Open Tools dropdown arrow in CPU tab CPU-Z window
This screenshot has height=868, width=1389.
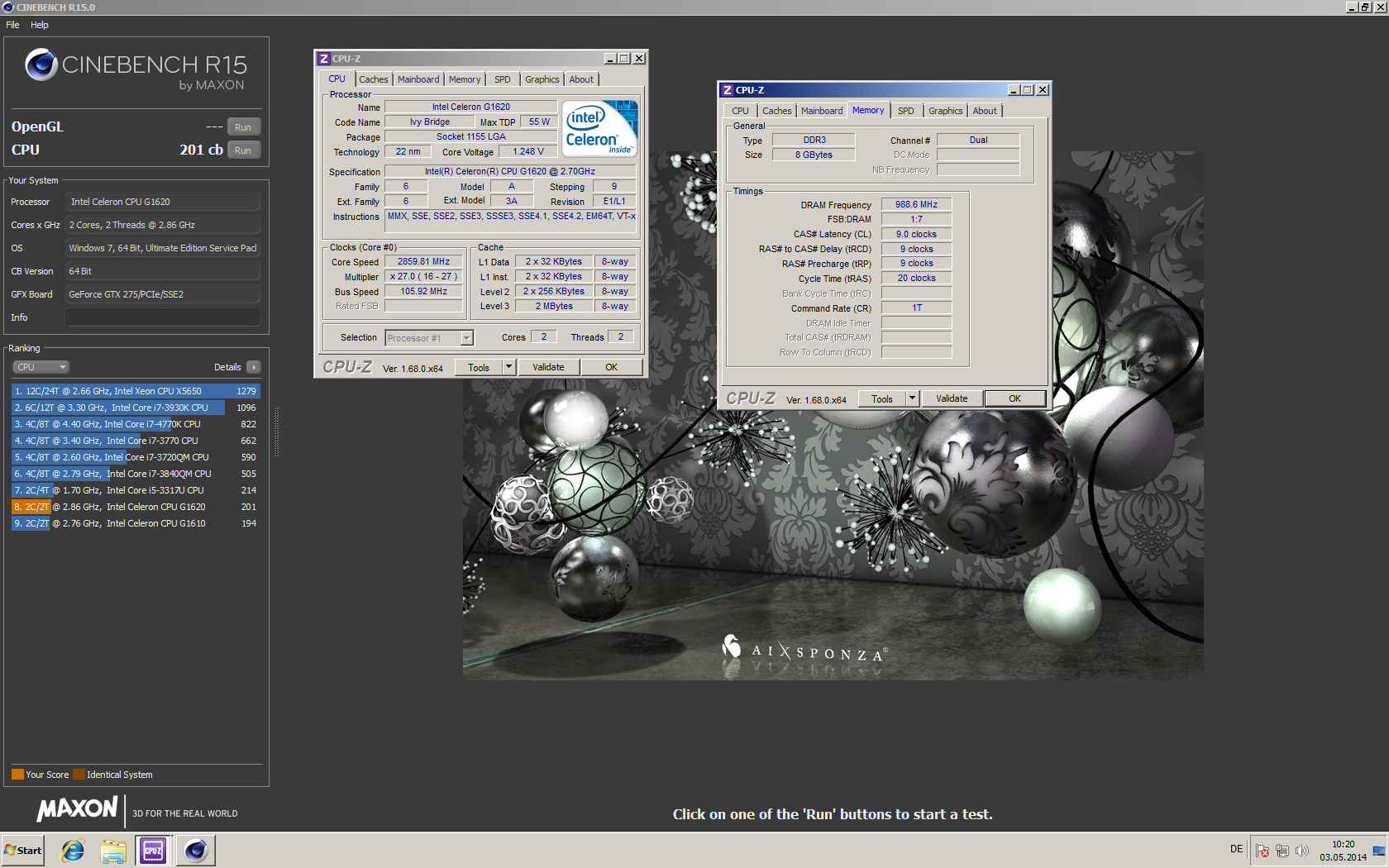[x=508, y=367]
